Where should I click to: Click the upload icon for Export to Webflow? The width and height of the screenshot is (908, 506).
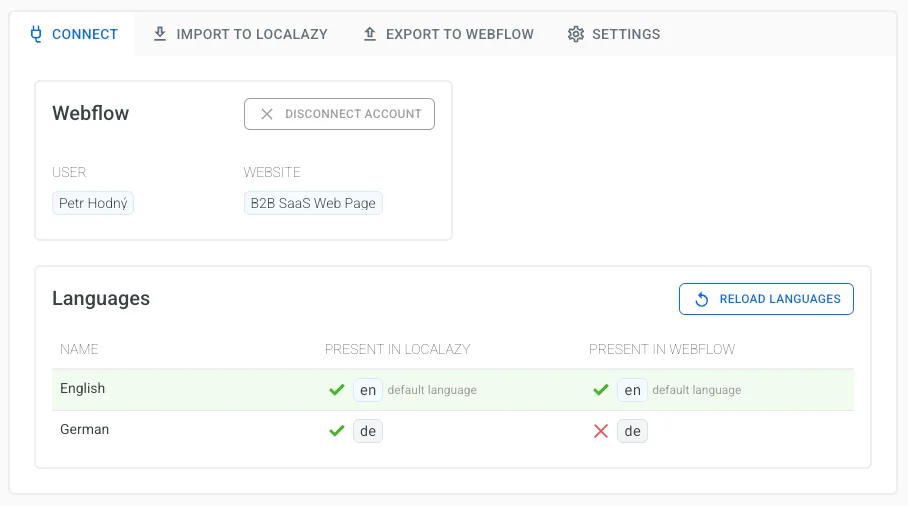pyautogui.click(x=369, y=34)
